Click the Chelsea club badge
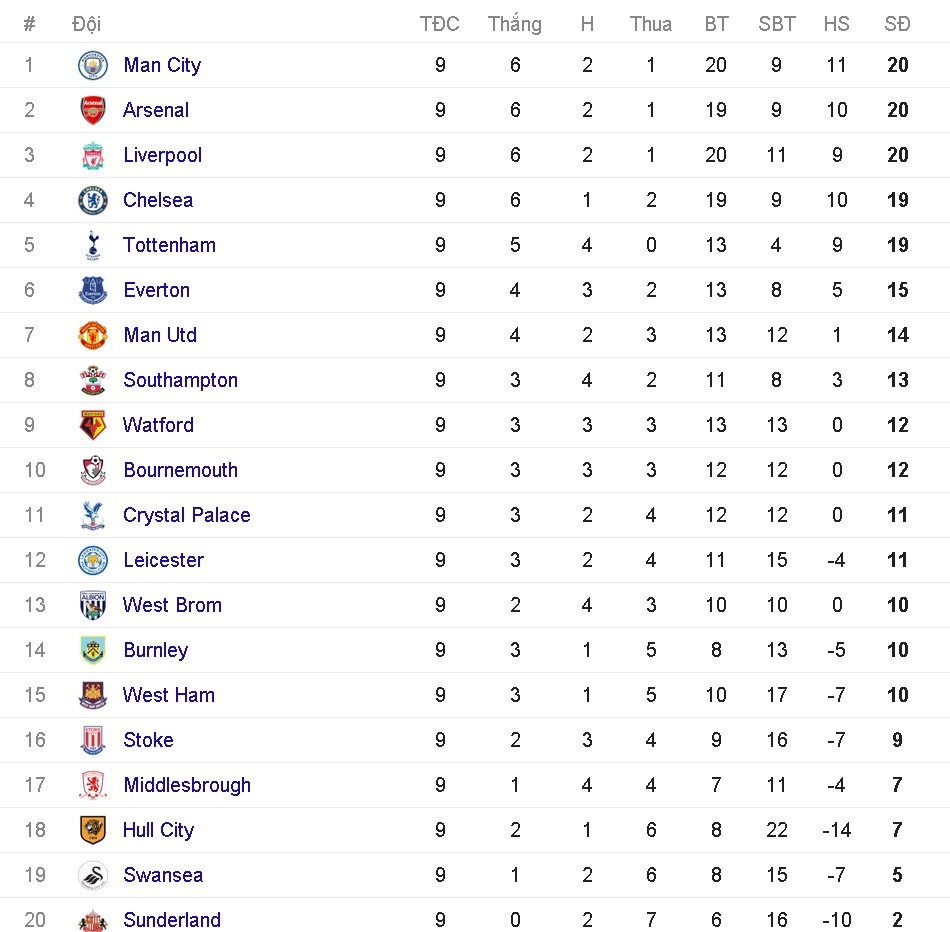The image size is (950, 932). pyautogui.click(x=93, y=200)
